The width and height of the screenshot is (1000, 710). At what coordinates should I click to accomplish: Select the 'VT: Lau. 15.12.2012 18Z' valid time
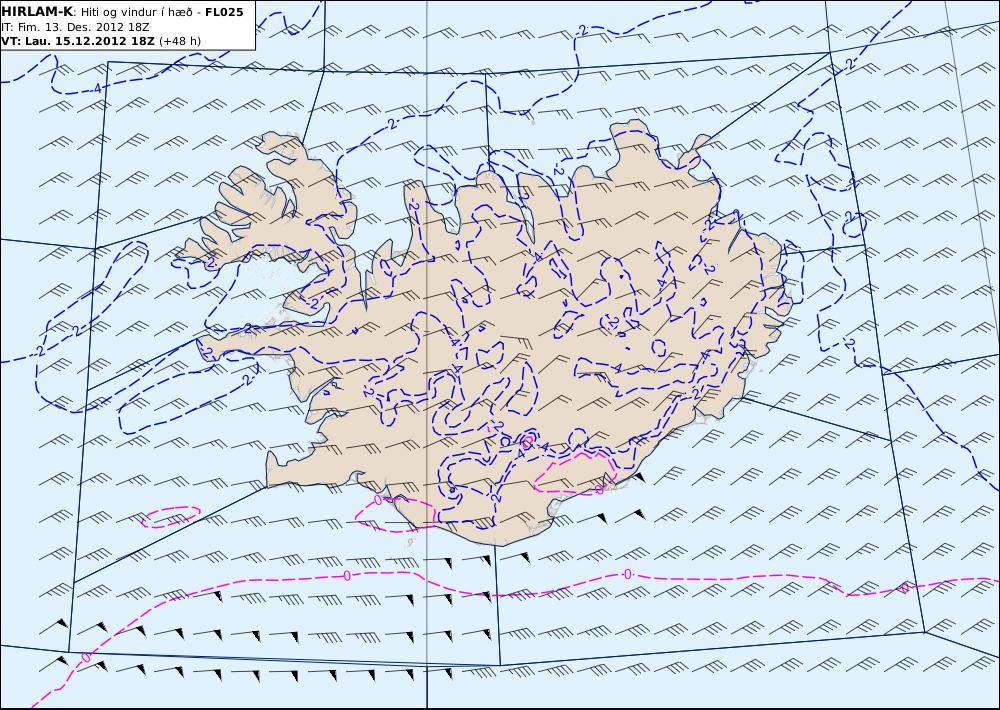(78, 41)
